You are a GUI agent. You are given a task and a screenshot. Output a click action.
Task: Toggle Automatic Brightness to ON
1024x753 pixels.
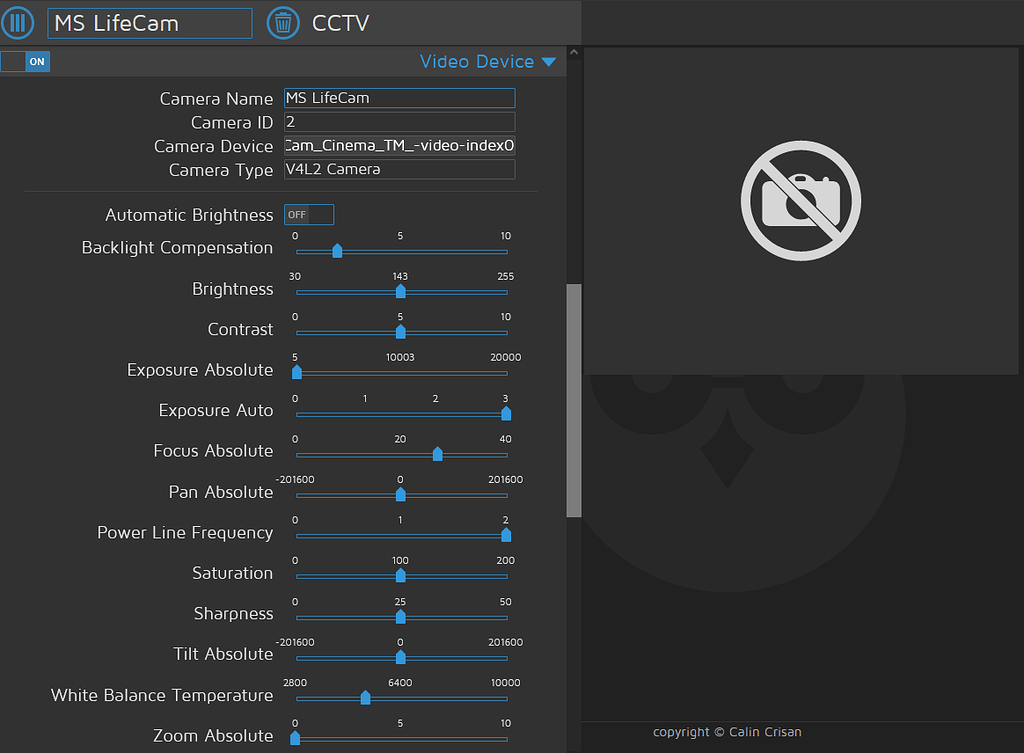pyautogui.click(x=308, y=214)
